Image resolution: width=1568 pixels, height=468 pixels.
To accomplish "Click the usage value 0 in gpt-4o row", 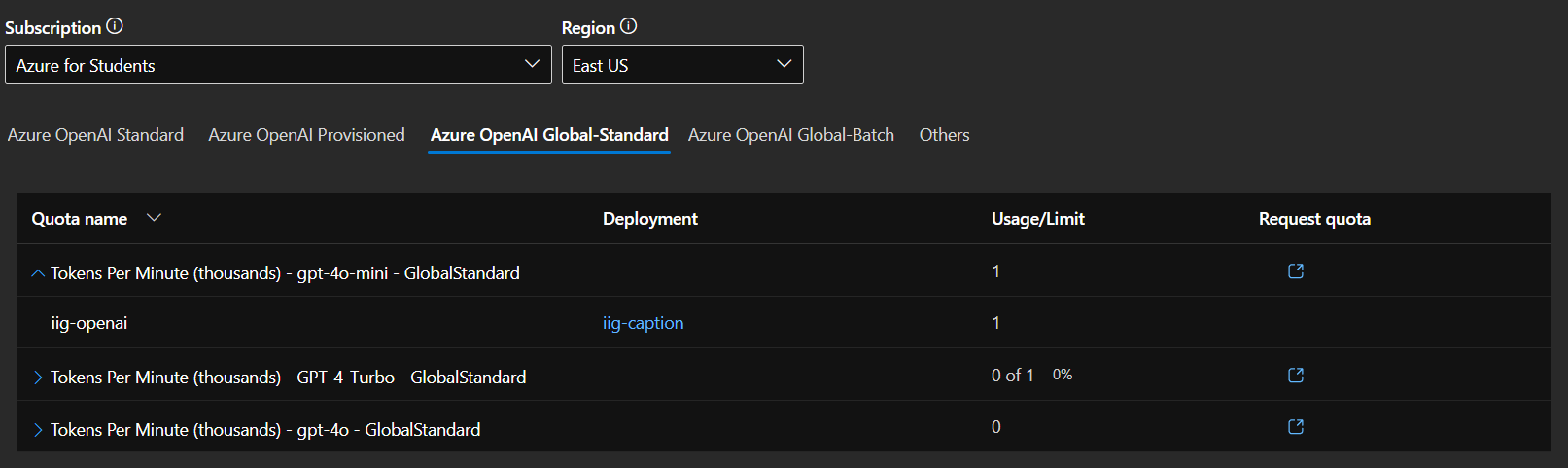I will [x=996, y=427].
